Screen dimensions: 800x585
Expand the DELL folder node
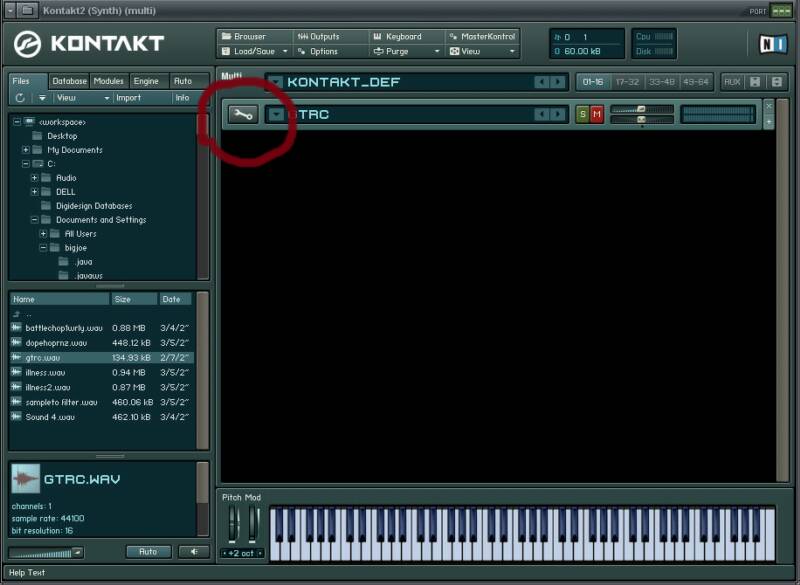[x=34, y=192]
